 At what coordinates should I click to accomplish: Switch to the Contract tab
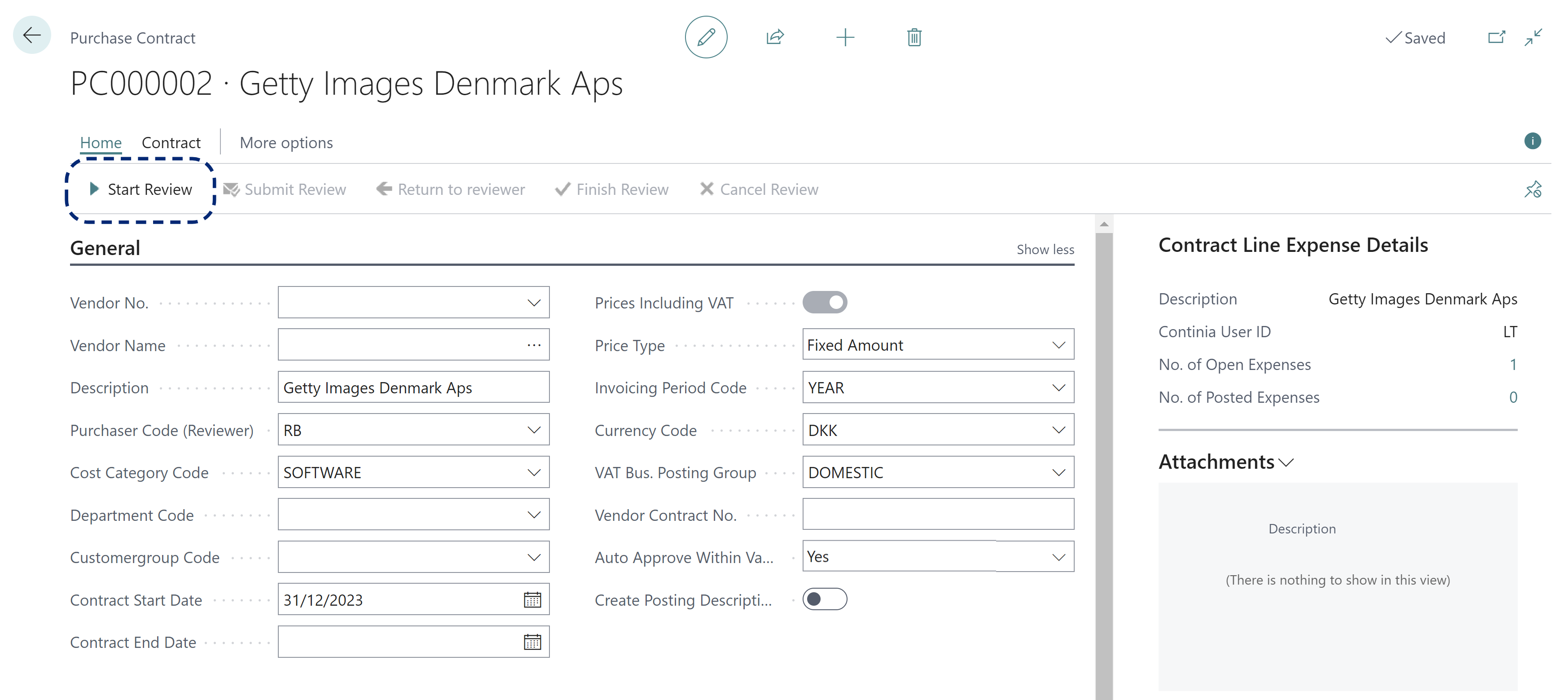click(171, 142)
